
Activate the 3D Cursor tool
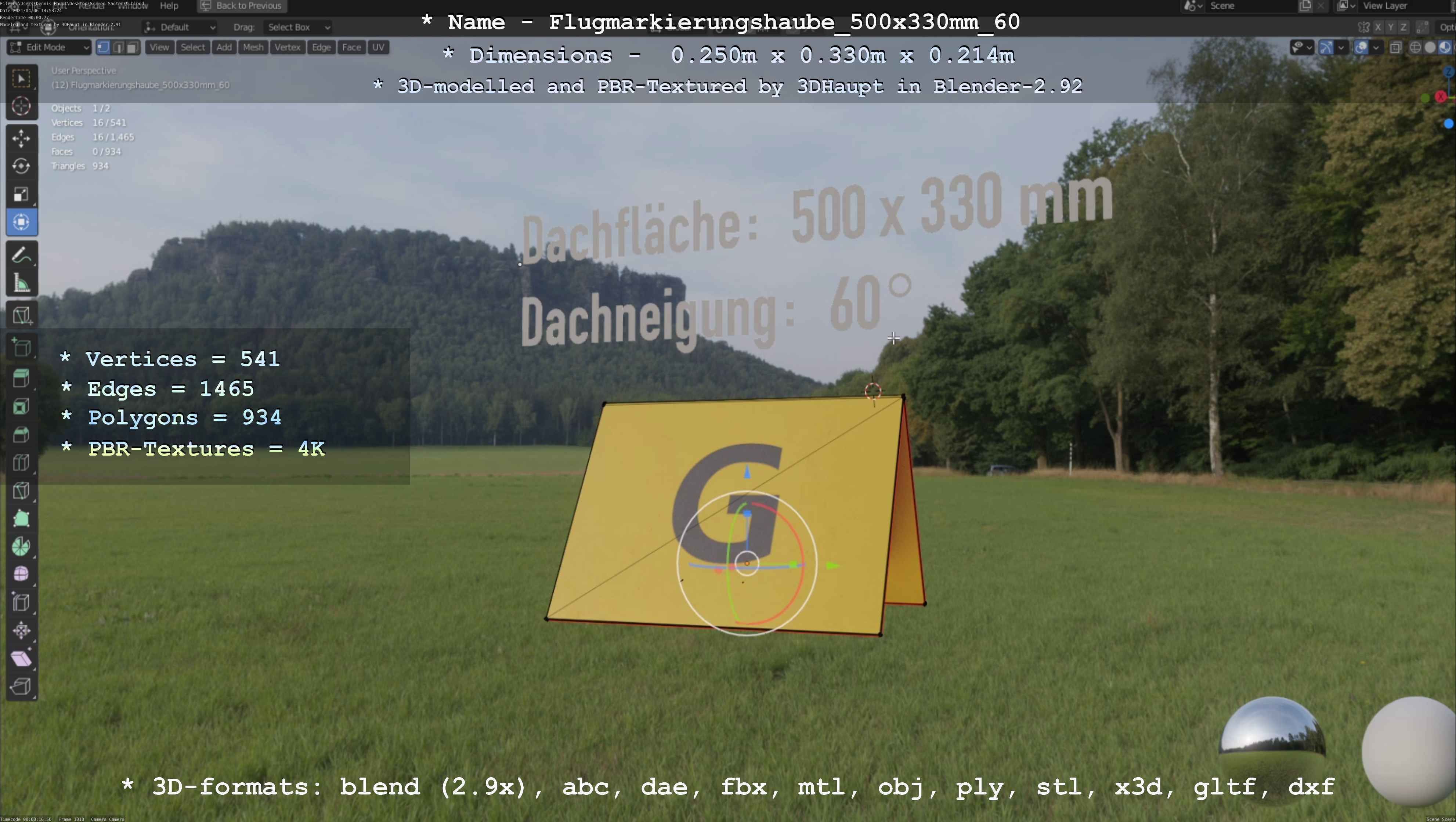pos(21,106)
